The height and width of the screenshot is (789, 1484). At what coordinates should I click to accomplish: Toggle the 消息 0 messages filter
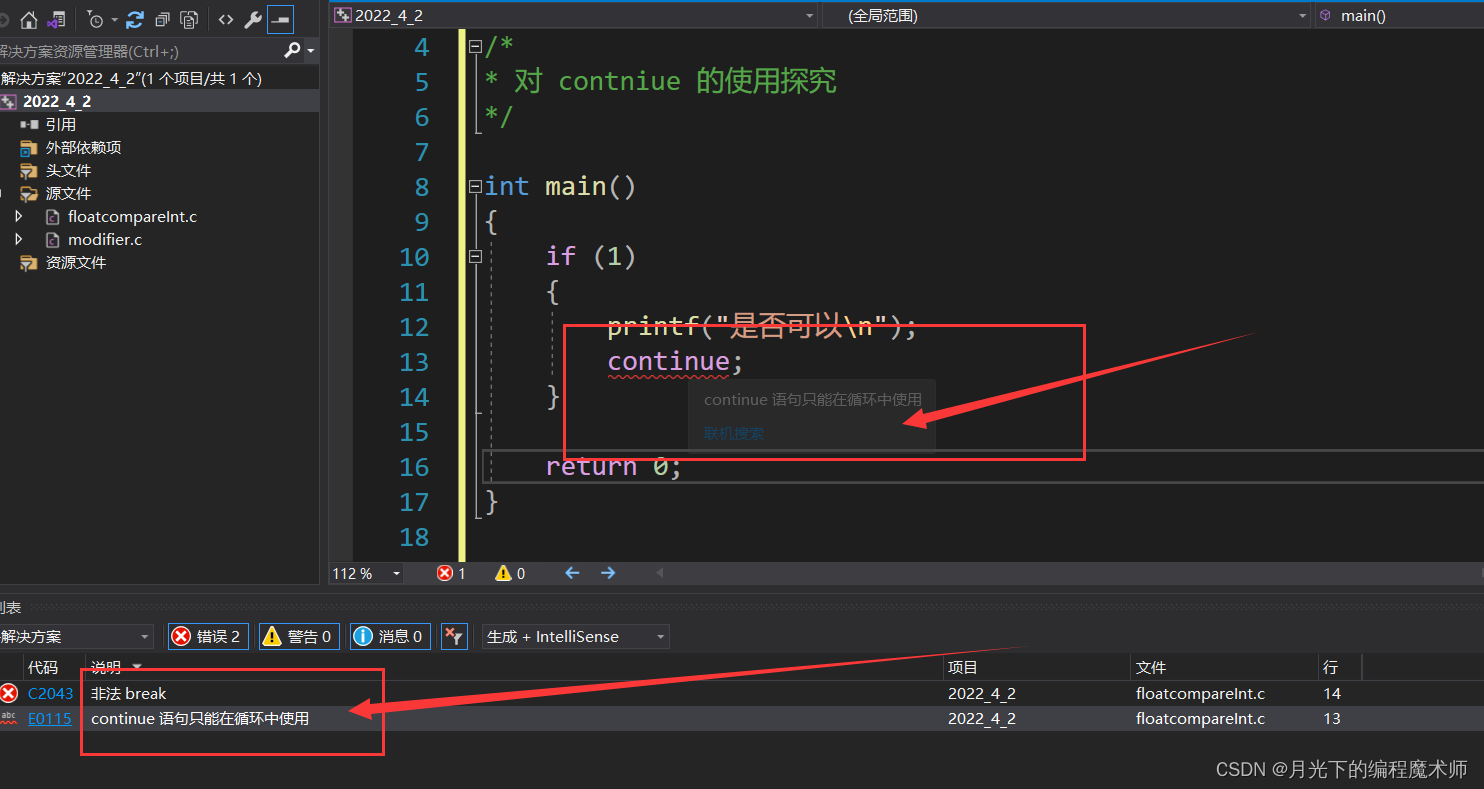pyautogui.click(x=390, y=636)
